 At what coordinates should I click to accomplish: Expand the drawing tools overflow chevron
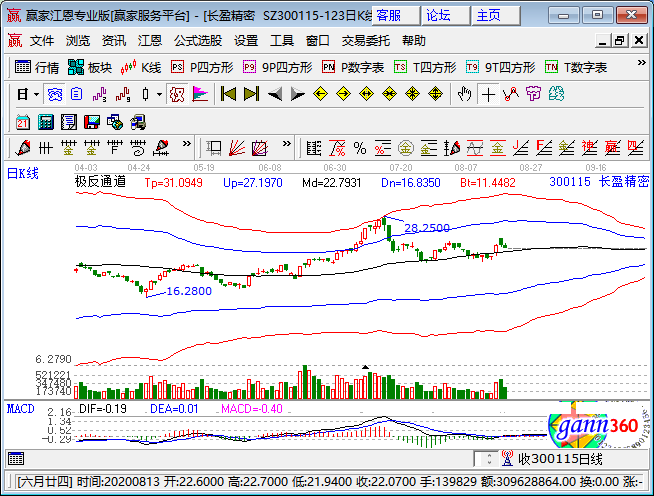[186, 144]
